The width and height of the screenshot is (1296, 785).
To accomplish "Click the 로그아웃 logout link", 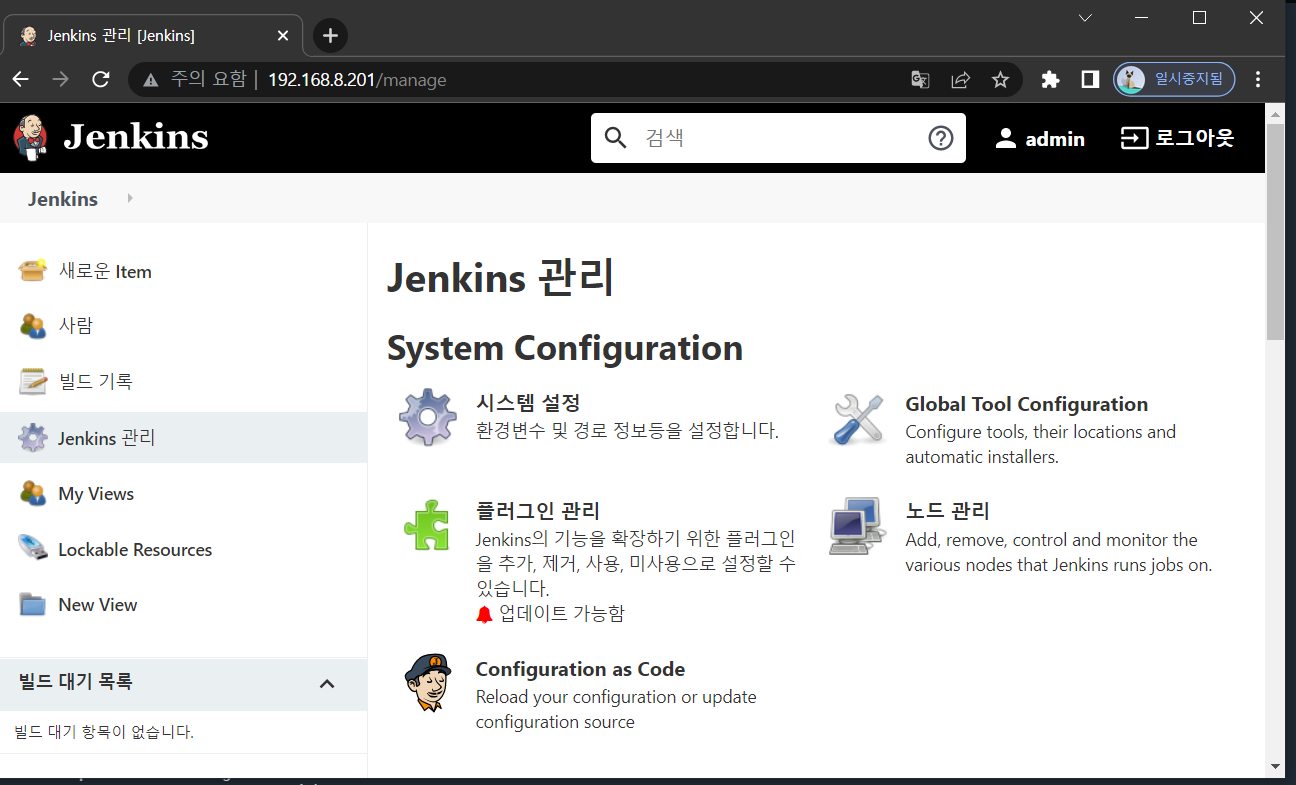I will 1195,138.
